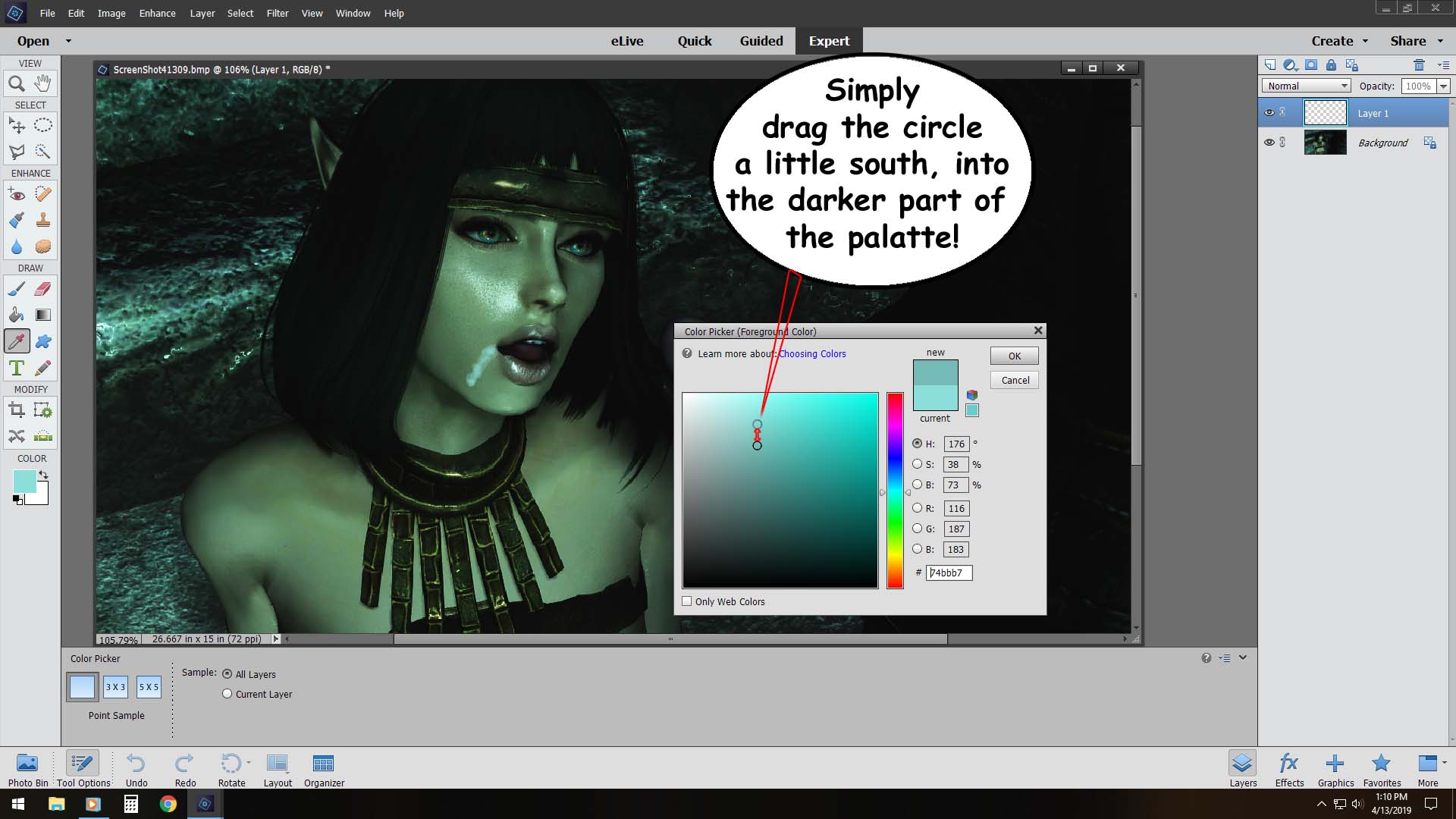Select the Spot Healing Brush tool
1456x819 pixels.
(43, 194)
